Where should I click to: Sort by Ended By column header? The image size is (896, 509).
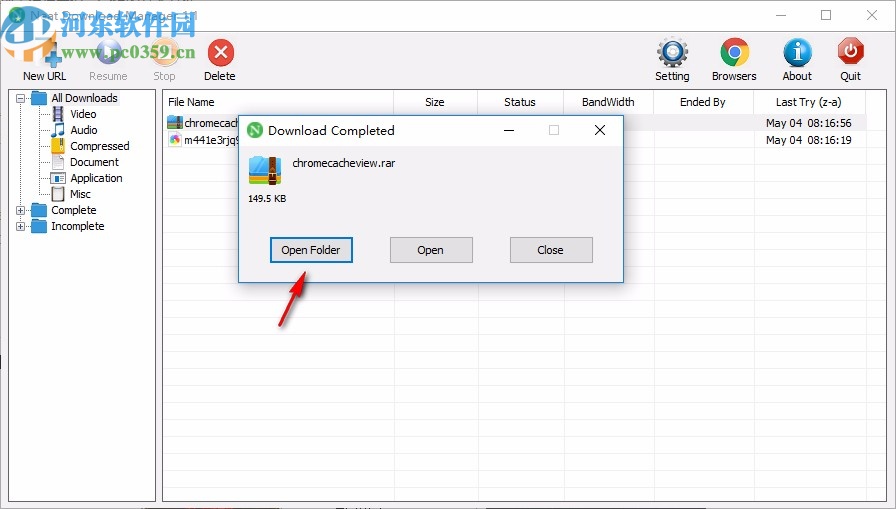pyautogui.click(x=703, y=102)
